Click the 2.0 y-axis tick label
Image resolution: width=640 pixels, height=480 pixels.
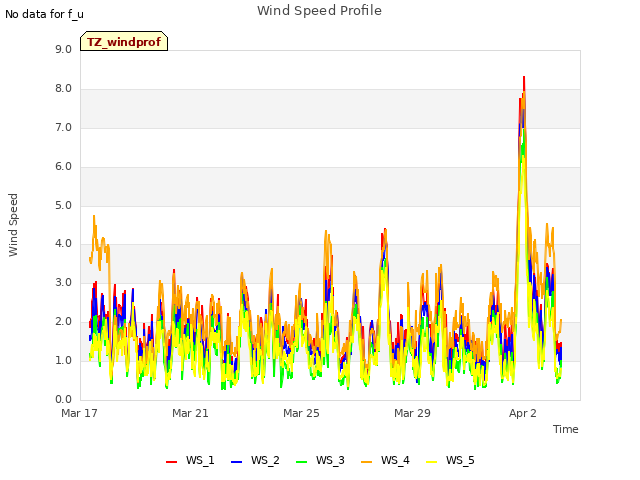(63, 322)
